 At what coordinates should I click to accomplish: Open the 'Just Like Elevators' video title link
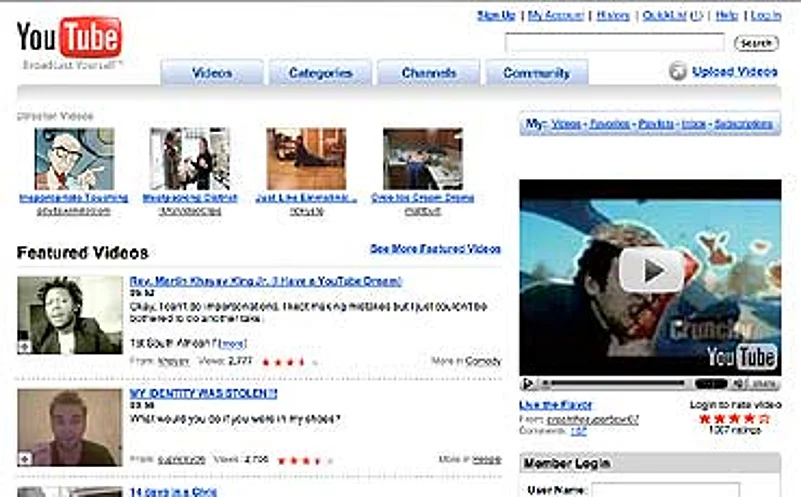coord(306,198)
